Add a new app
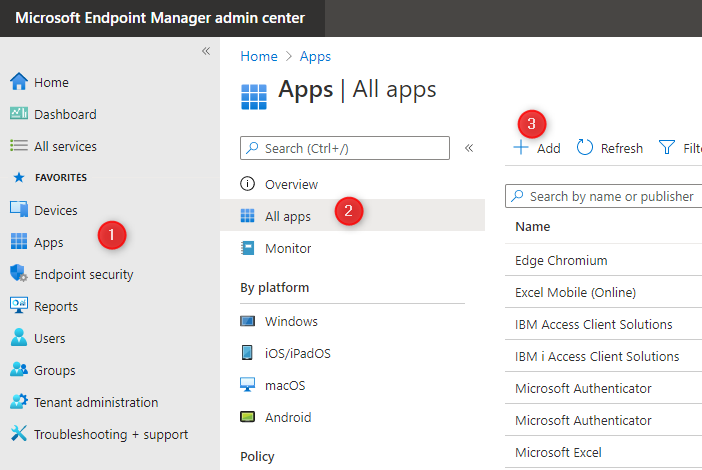 tap(537, 148)
